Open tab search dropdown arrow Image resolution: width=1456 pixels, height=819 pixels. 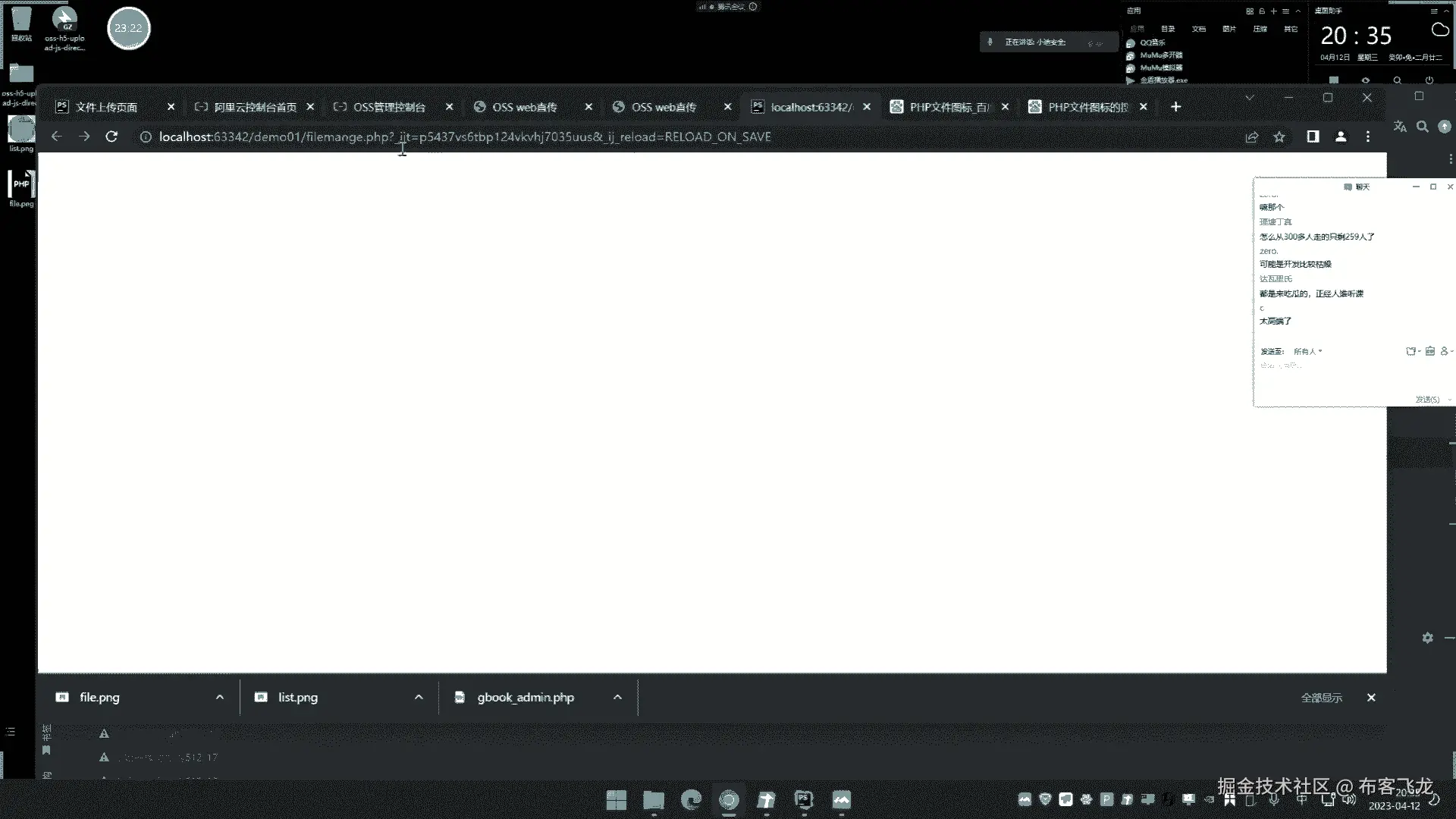tap(1250, 98)
